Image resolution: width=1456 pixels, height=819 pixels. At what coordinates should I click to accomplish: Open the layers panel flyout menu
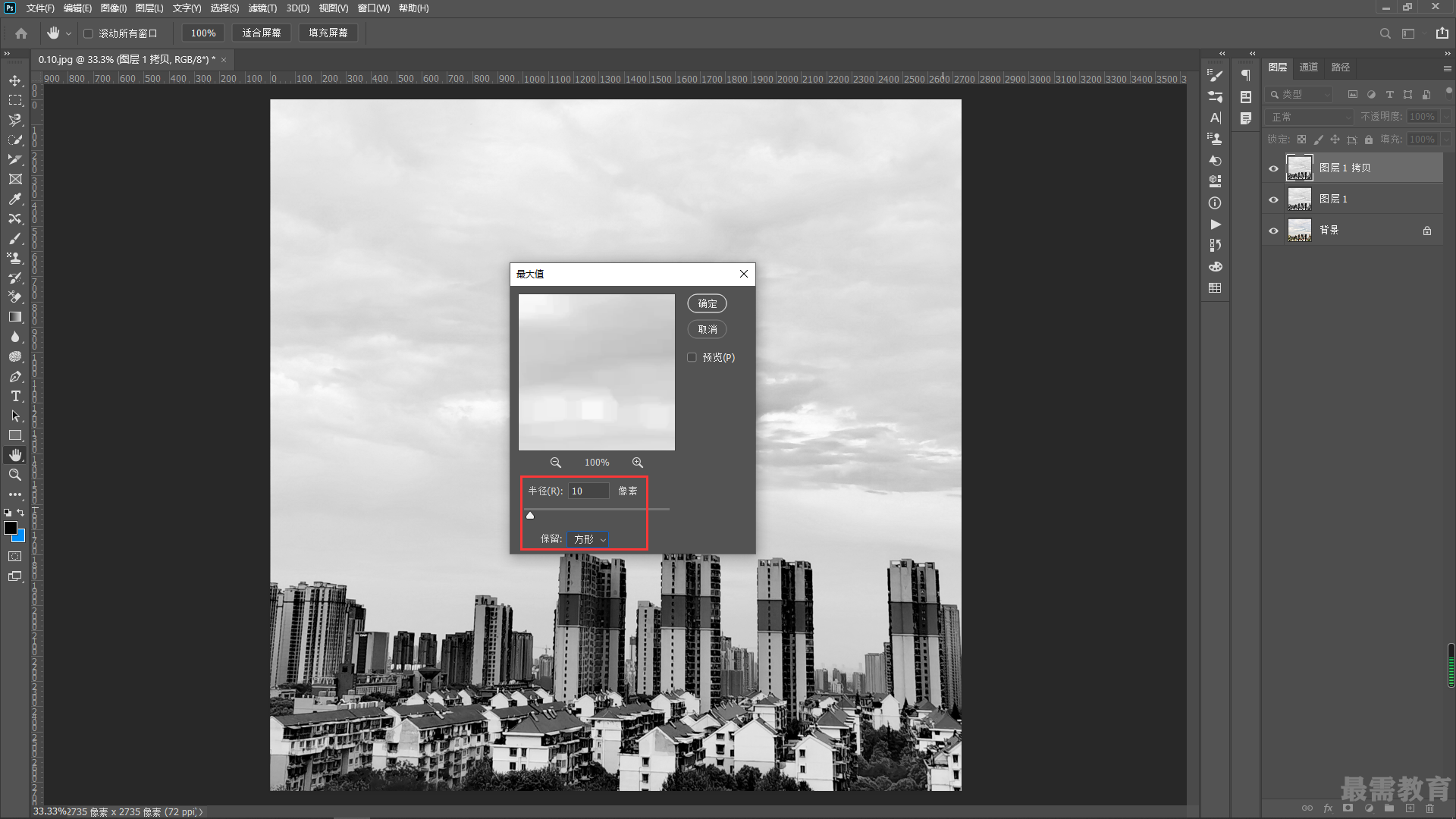point(1447,68)
